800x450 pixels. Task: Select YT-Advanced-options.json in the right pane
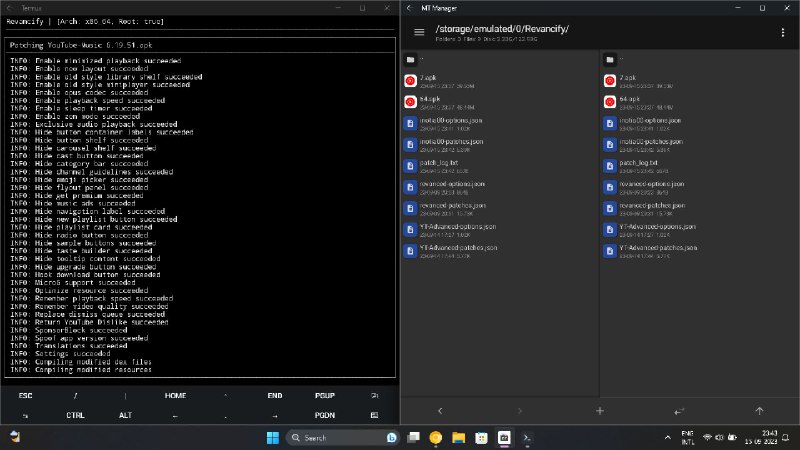(x=699, y=230)
